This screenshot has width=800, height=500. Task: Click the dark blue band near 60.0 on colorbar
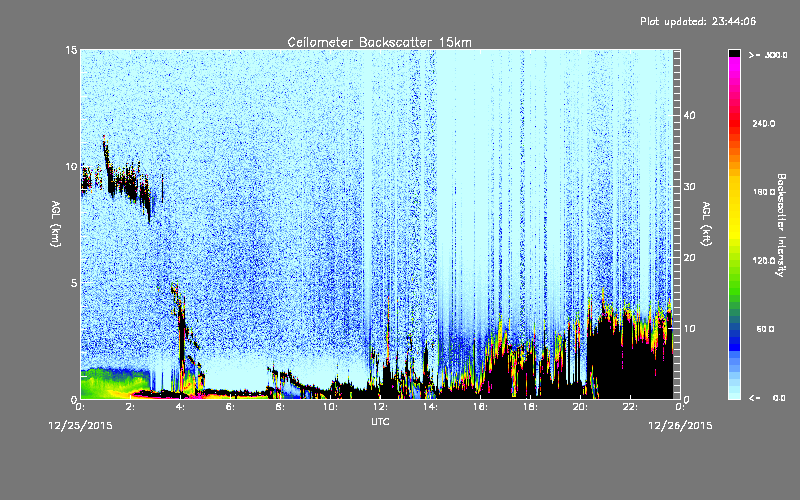point(734,334)
